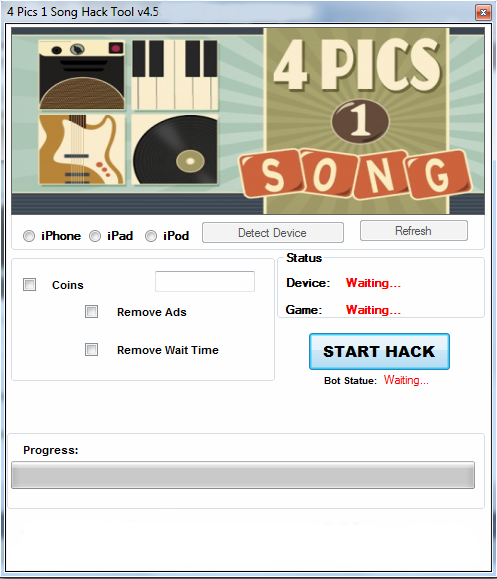
Task: Click the Detect Device button
Action: click(x=273, y=233)
